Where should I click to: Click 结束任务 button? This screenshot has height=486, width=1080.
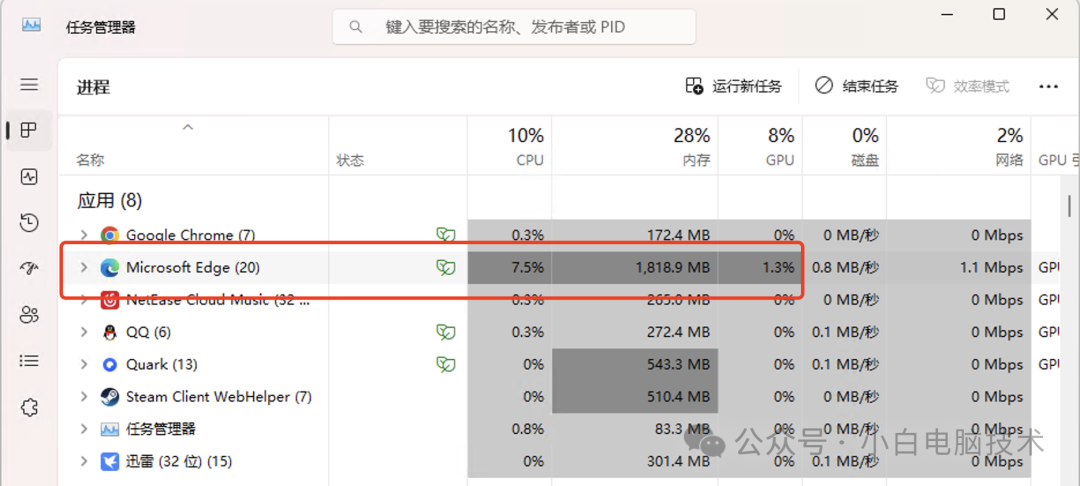tap(856, 86)
